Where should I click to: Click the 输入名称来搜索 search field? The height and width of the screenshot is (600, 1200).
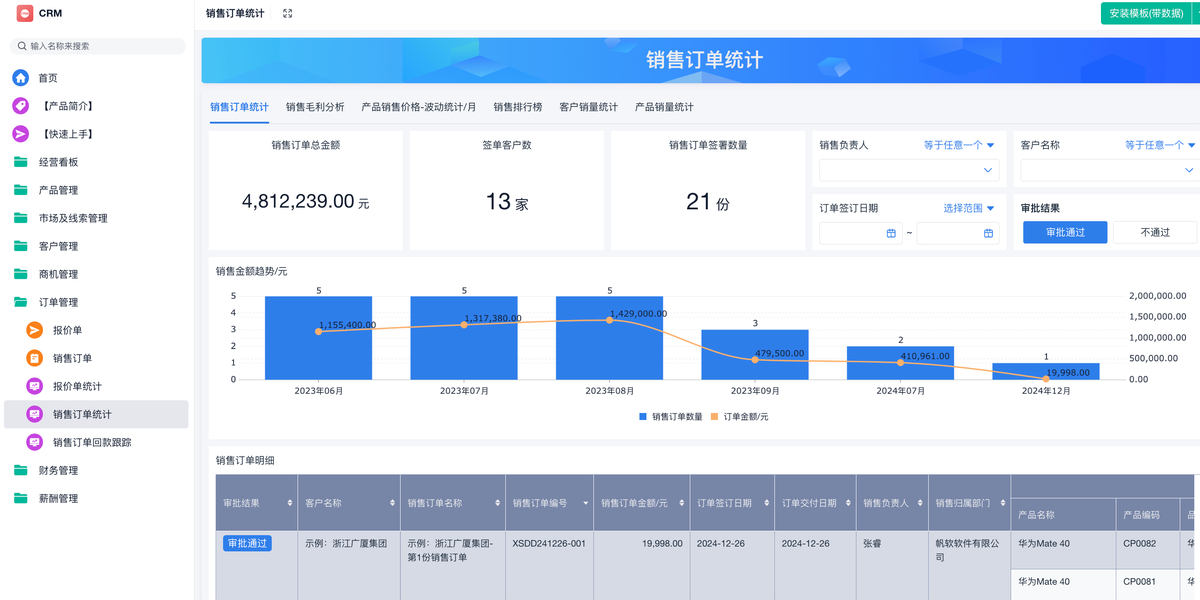100,46
